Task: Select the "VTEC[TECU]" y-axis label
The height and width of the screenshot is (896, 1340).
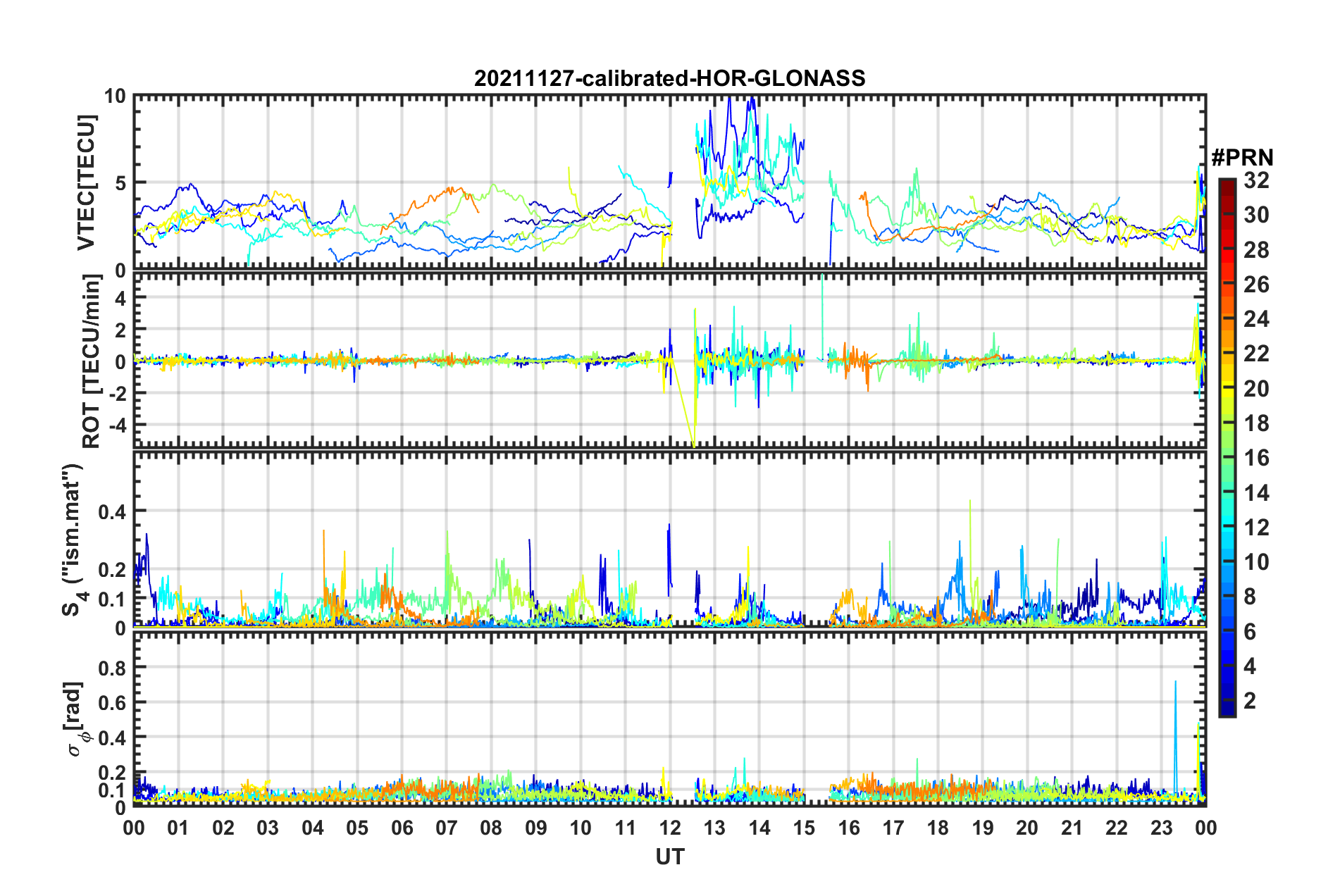Action: (86, 182)
